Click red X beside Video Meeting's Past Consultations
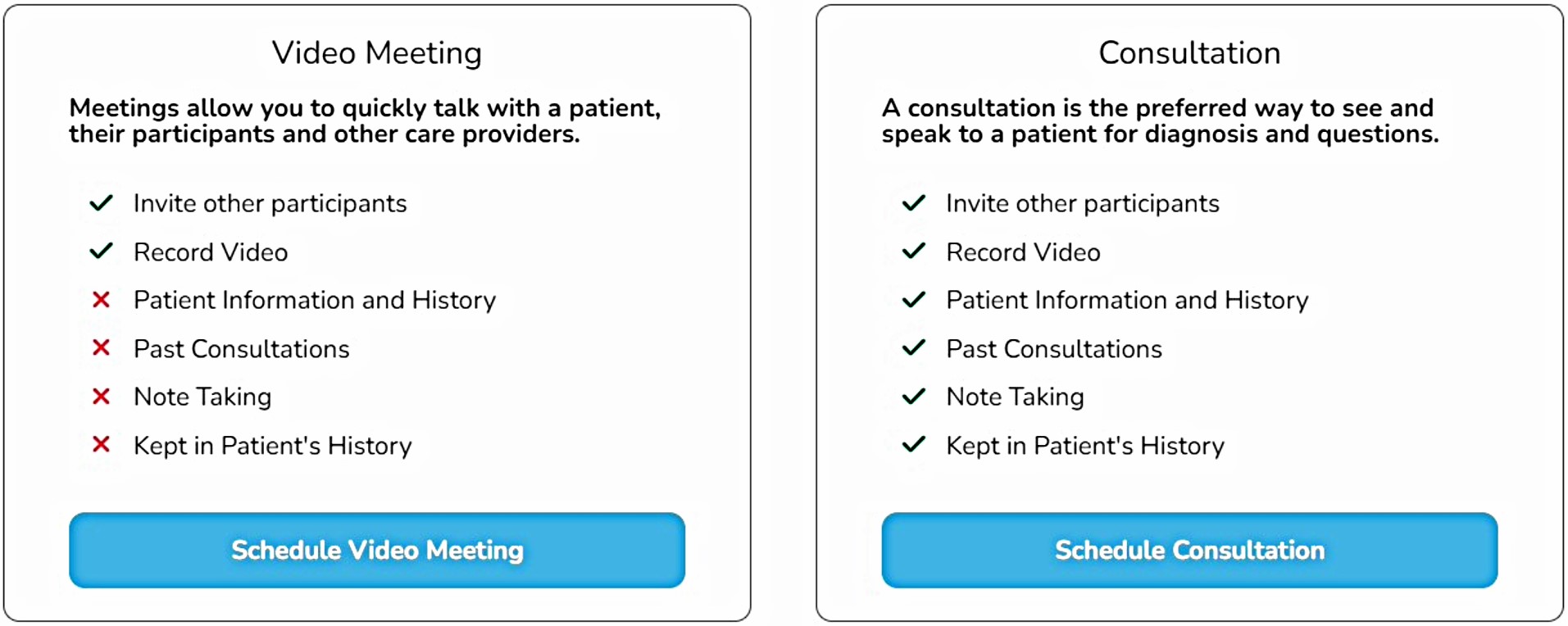Image resolution: width=1568 pixels, height=626 pixels. click(101, 348)
